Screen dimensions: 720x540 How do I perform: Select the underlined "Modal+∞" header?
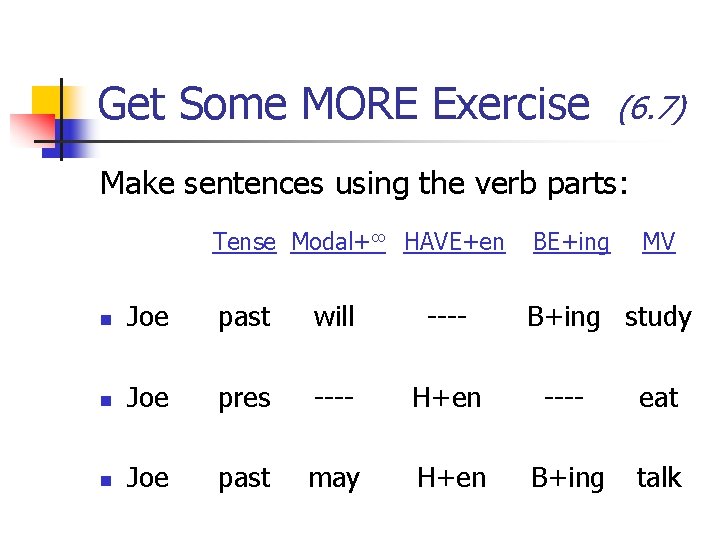338,242
